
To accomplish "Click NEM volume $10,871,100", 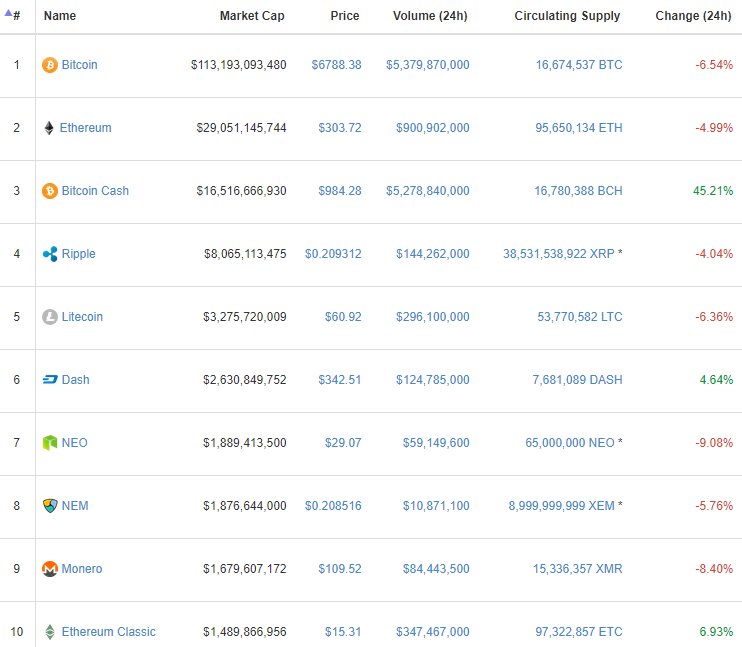I will pyautogui.click(x=436, y=505).
